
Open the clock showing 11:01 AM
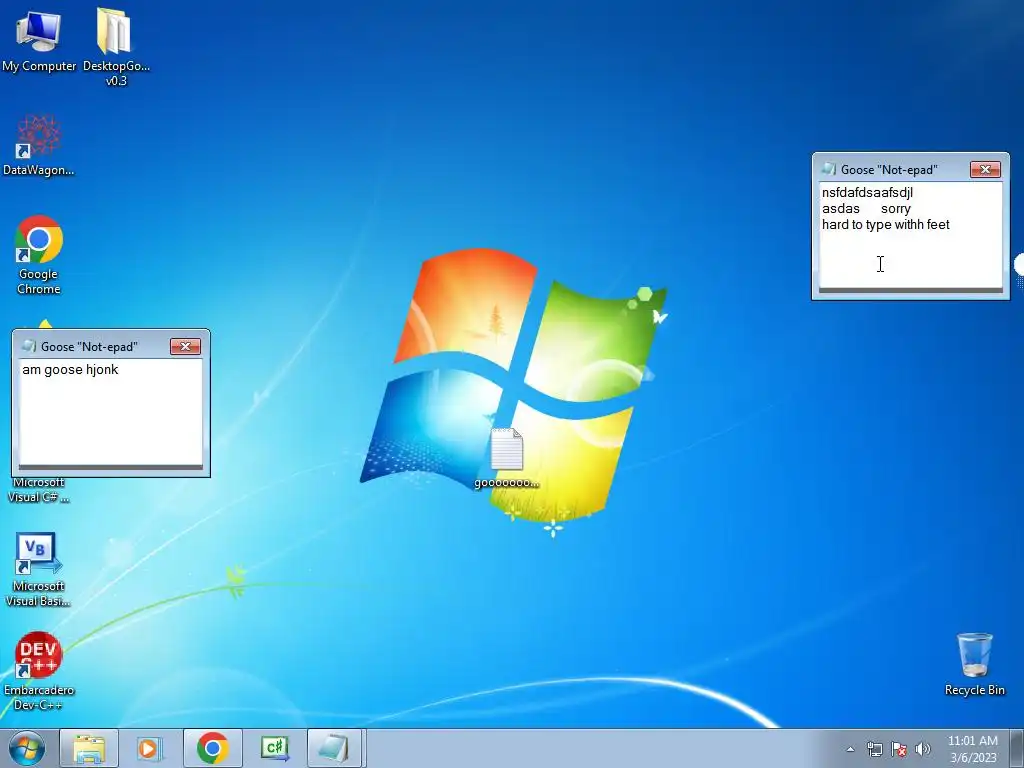click(972, 749)
